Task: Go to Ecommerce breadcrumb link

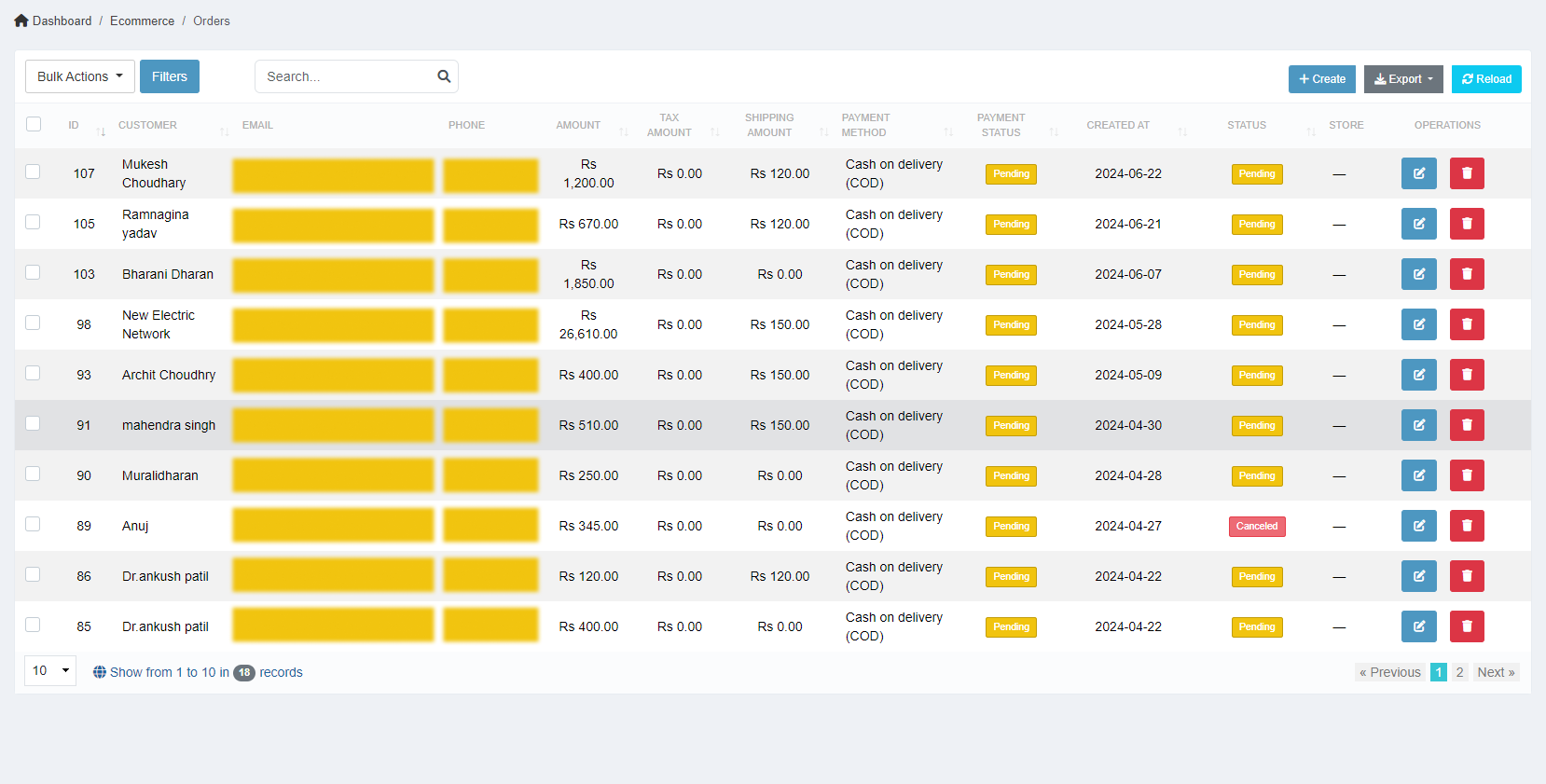Action: coord(142,21)
